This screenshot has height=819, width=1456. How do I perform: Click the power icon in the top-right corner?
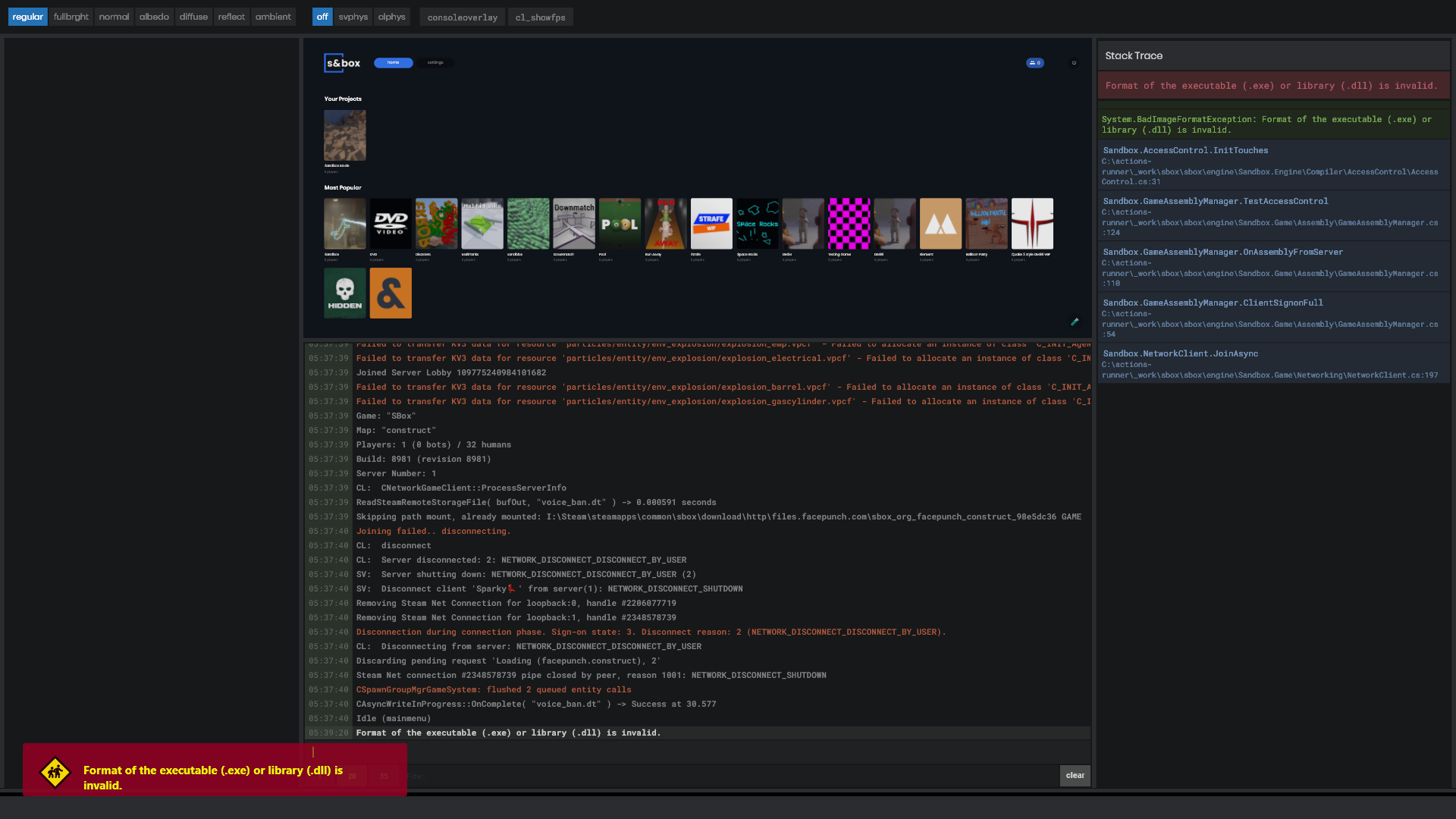[x=1075, y=63]
